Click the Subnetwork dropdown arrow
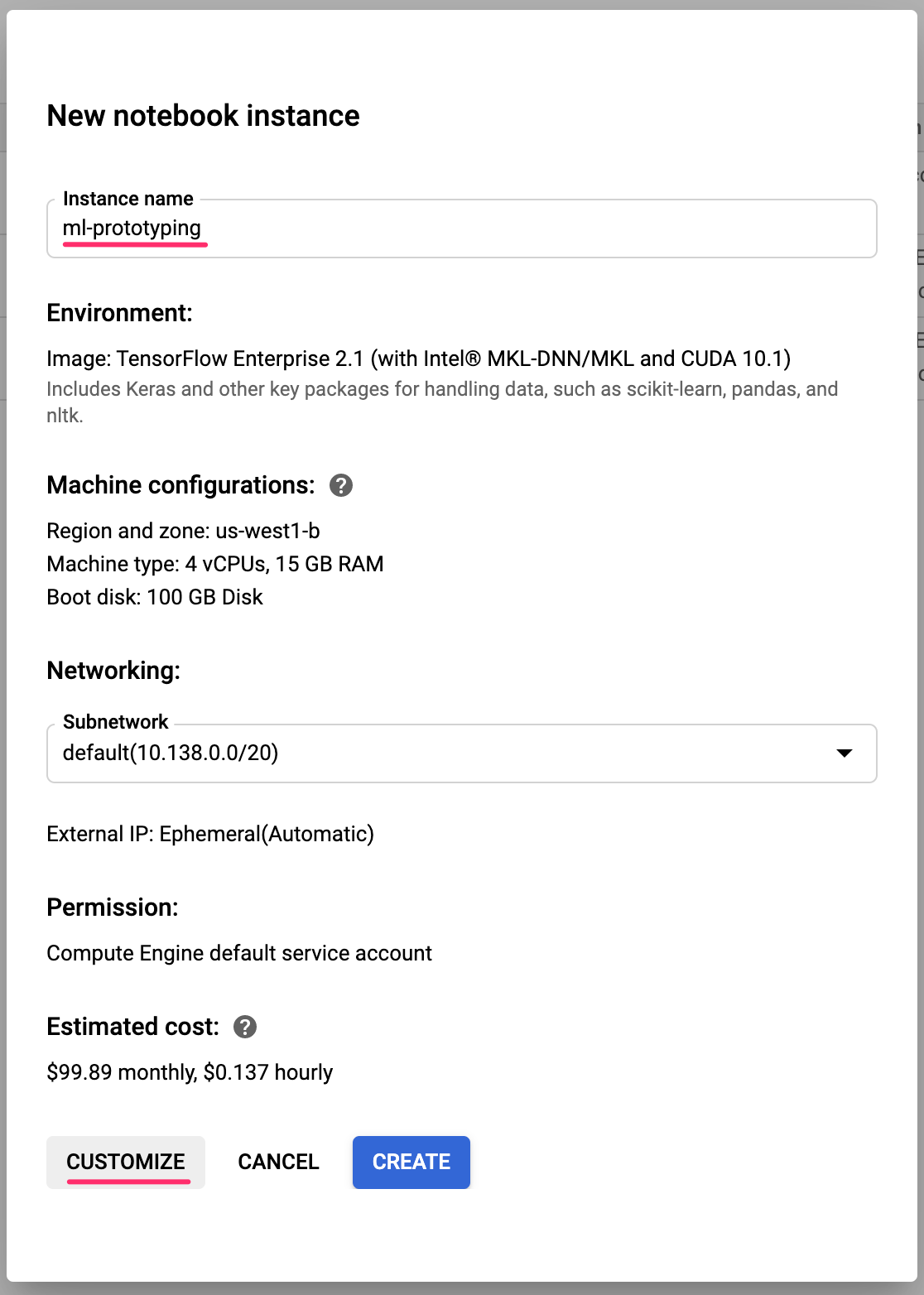Viewport: 924px width, 1295px height. 844,753
